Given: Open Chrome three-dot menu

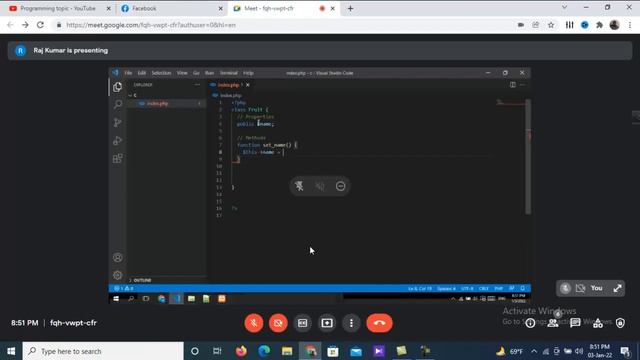Looking at the screenshot, I should tap(630, 25).
